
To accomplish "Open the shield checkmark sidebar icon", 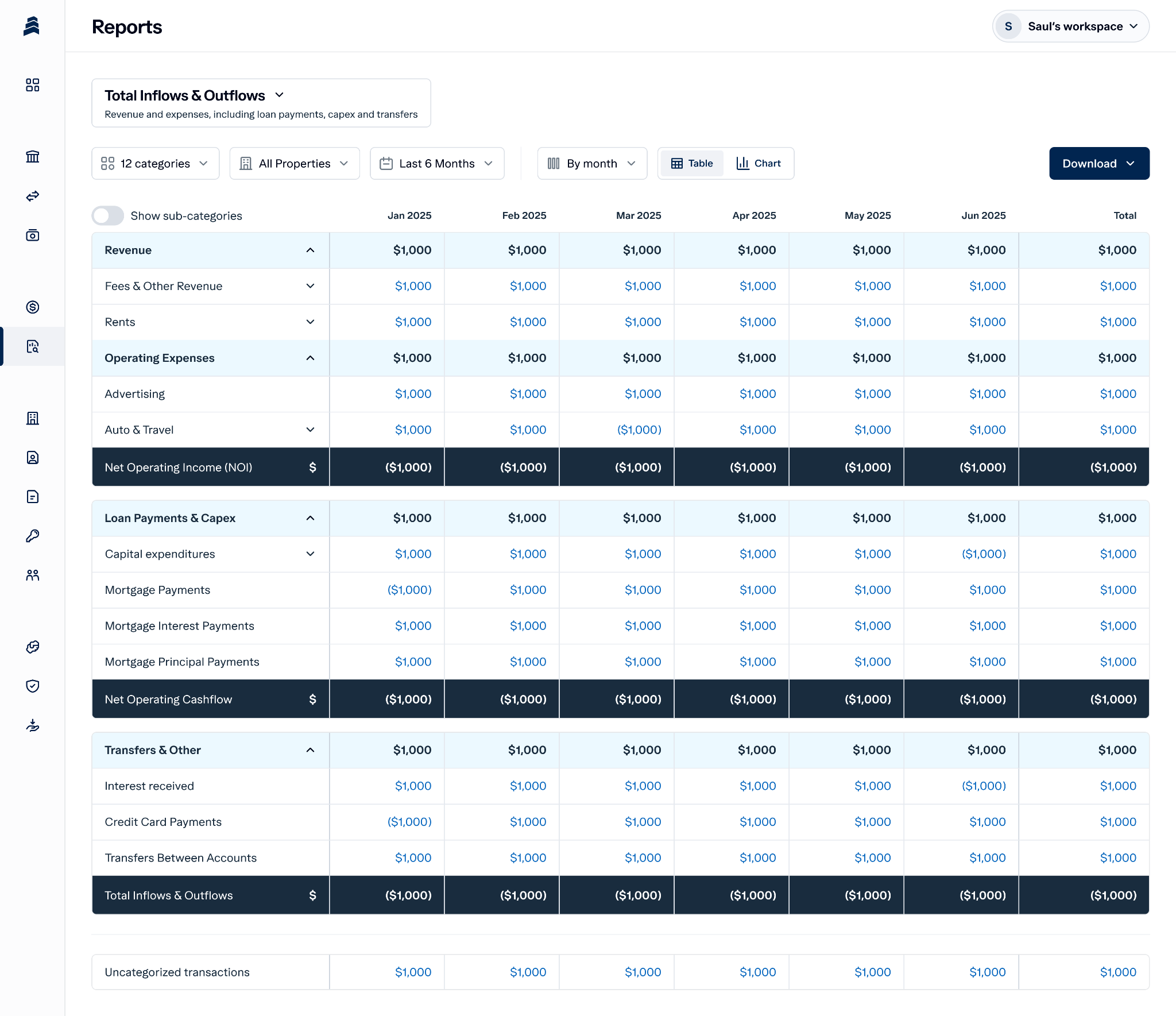I will 33,686.
